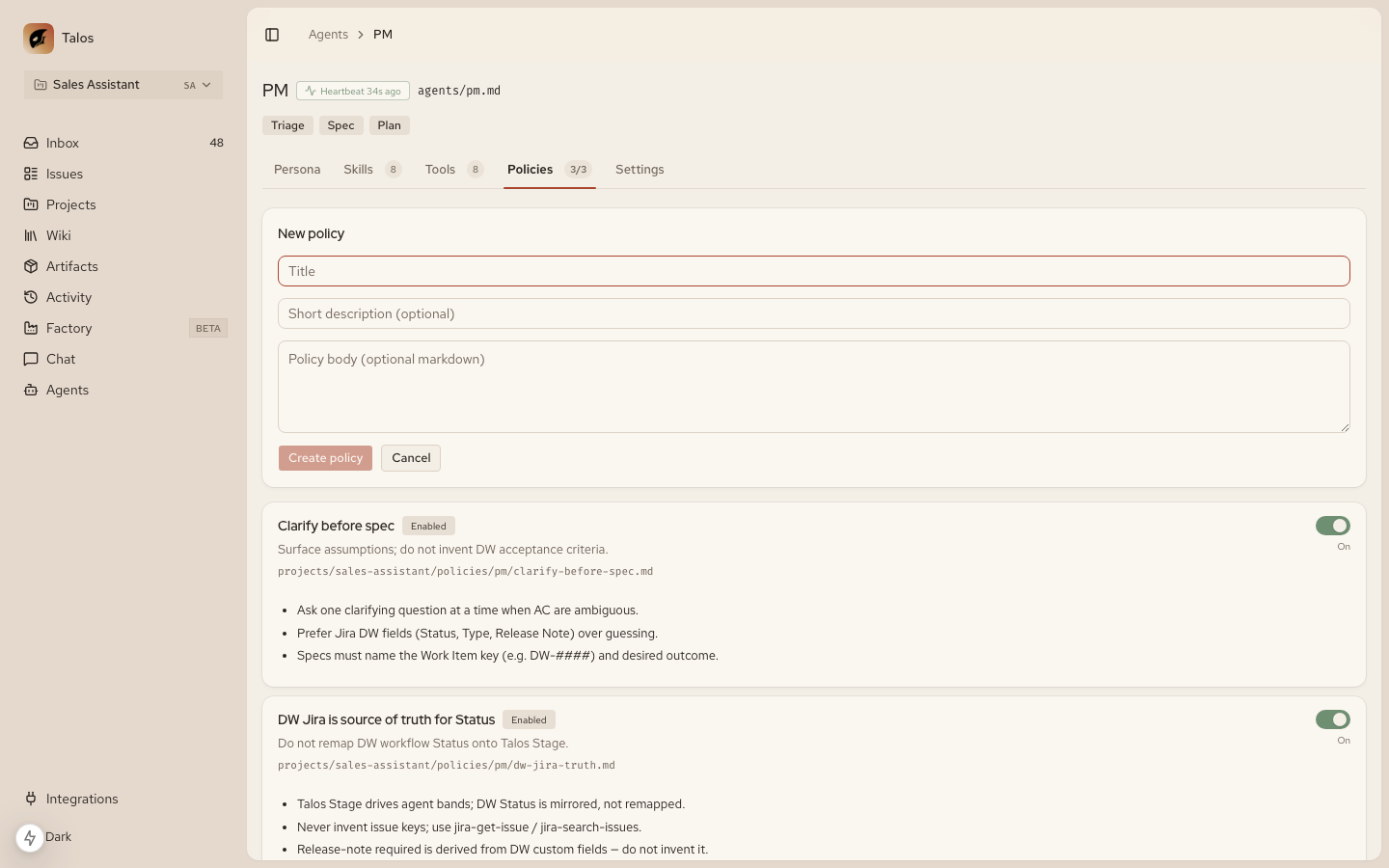
Task: Toggle the sidebar panel icon
Action: click(272, 35)
